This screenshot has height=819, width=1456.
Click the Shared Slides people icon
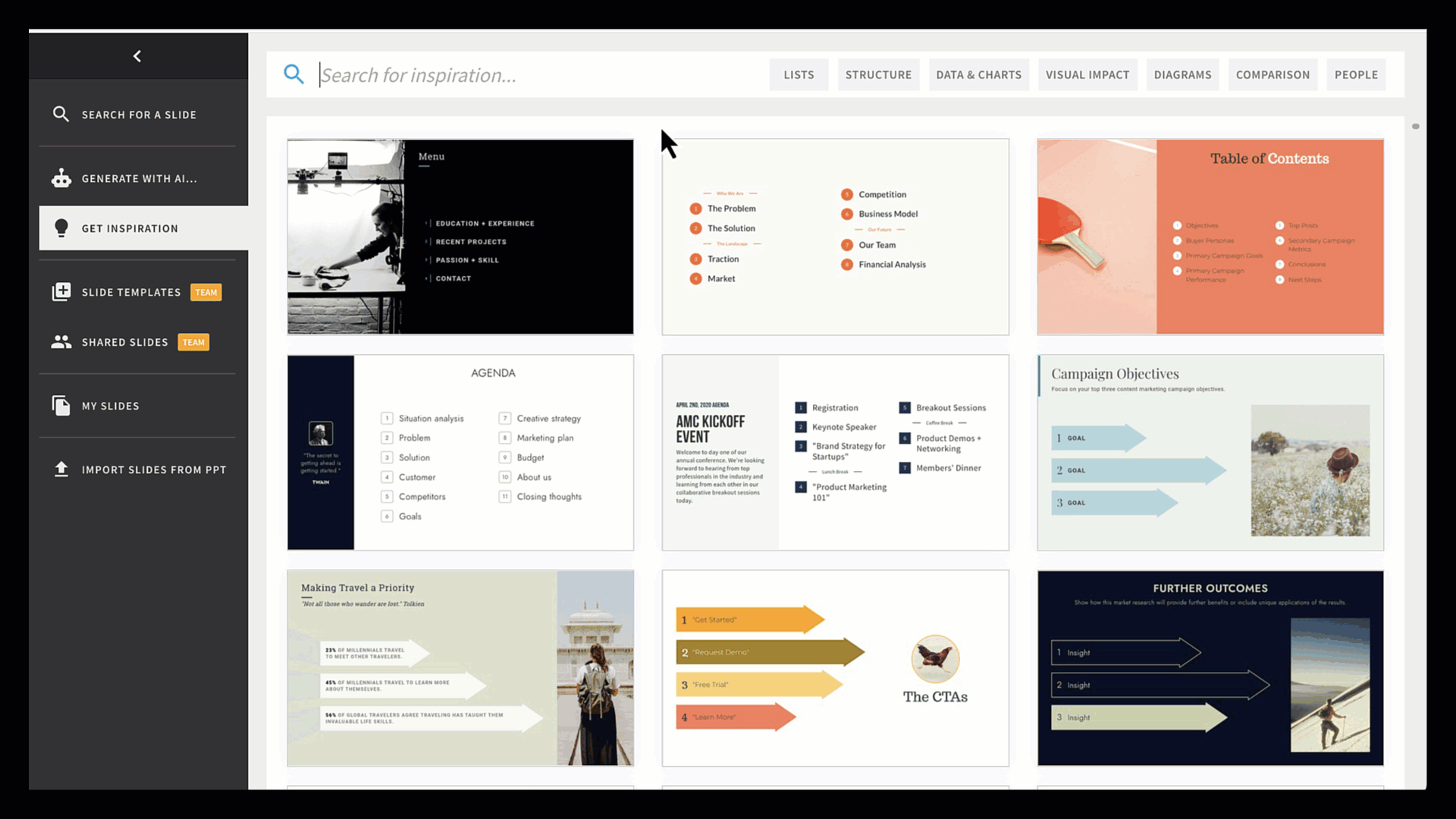coord(61,341)
